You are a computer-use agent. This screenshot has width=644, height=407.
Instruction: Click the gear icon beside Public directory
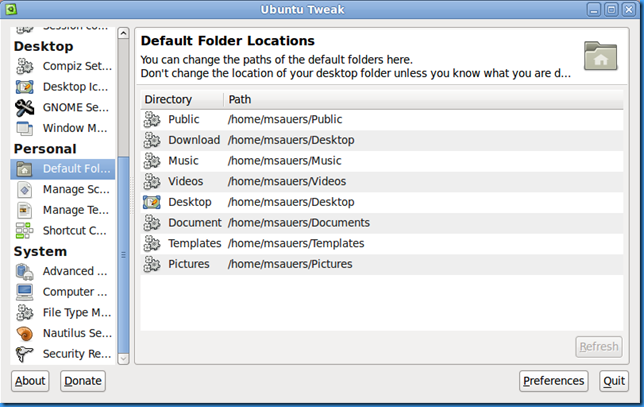point(152,120)
